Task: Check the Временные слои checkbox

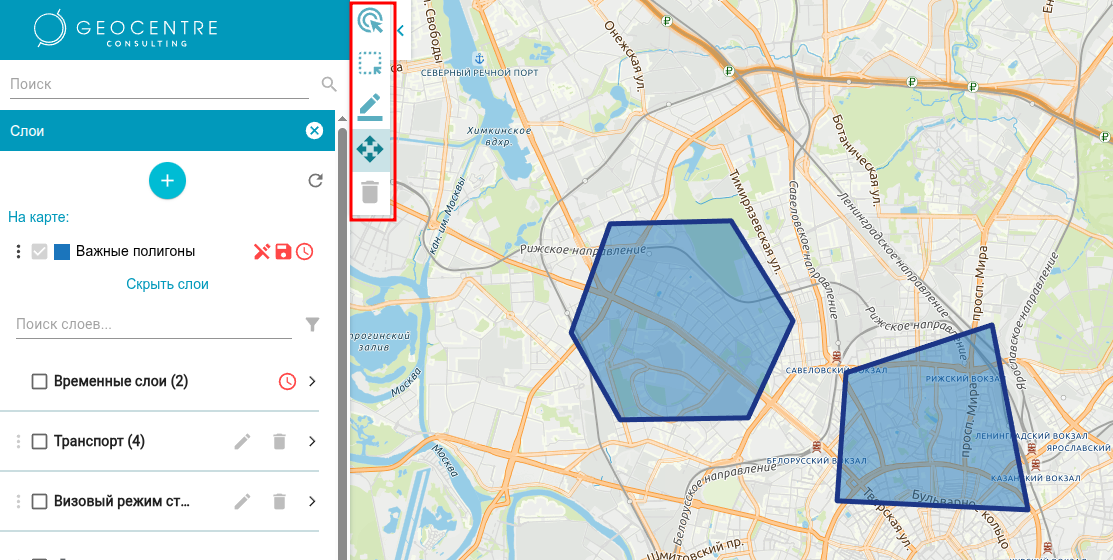Action: (39, 382)
